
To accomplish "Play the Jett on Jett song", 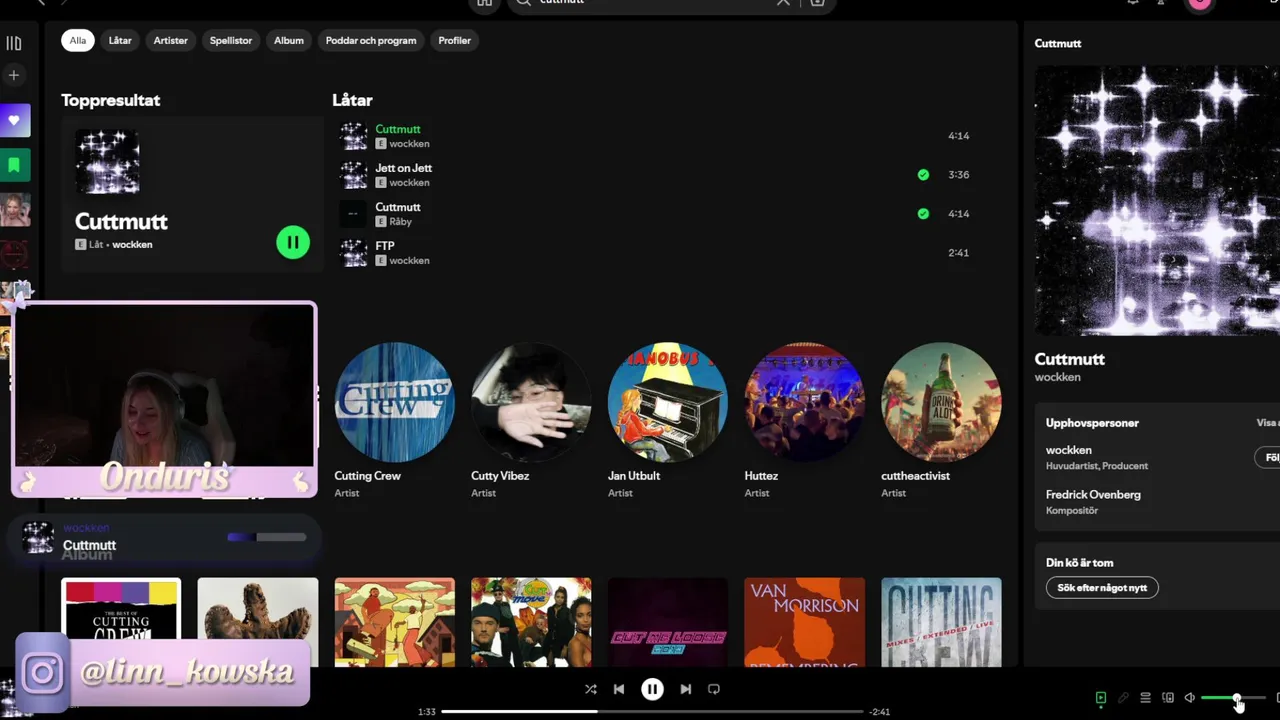I will pyautogui.click(x=655, y=175).
